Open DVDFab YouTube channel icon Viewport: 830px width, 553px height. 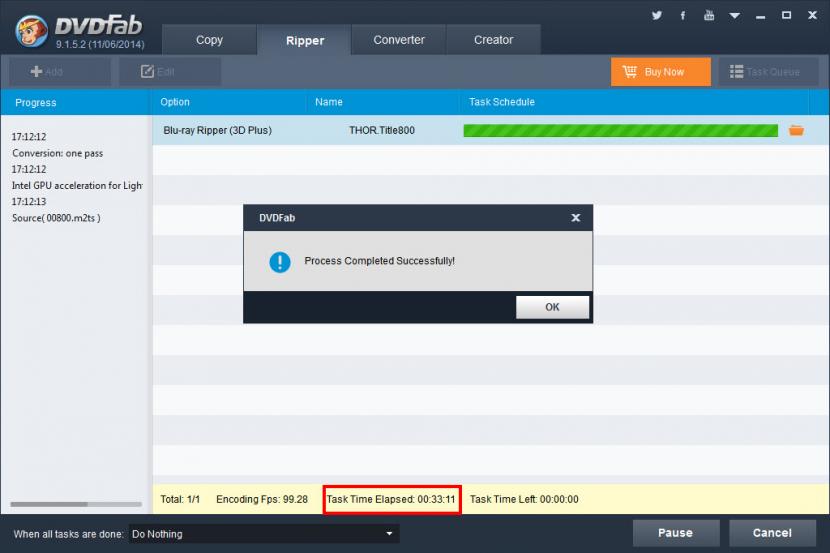click(709, 15)
